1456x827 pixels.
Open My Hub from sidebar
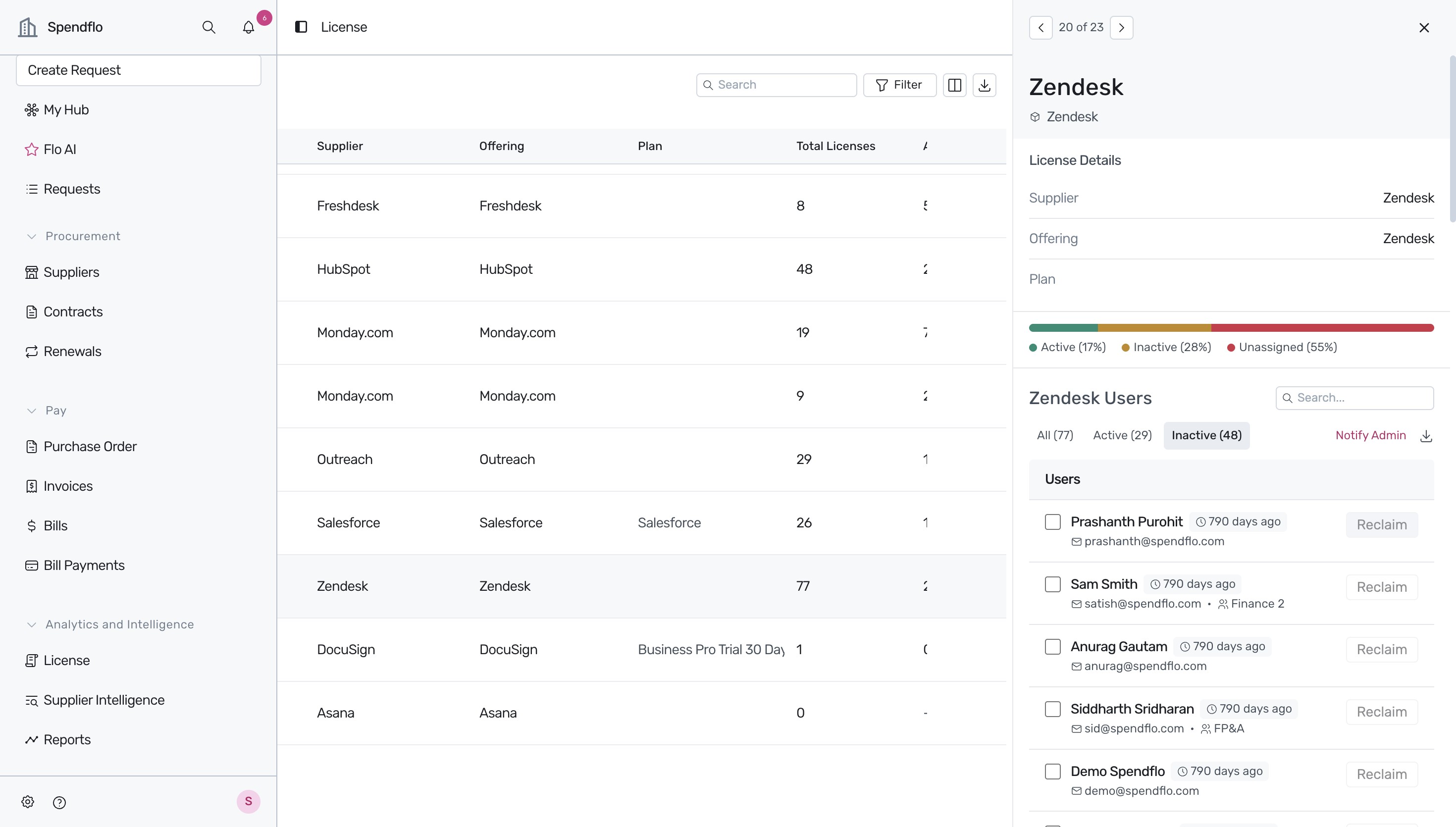pos(57,109)
